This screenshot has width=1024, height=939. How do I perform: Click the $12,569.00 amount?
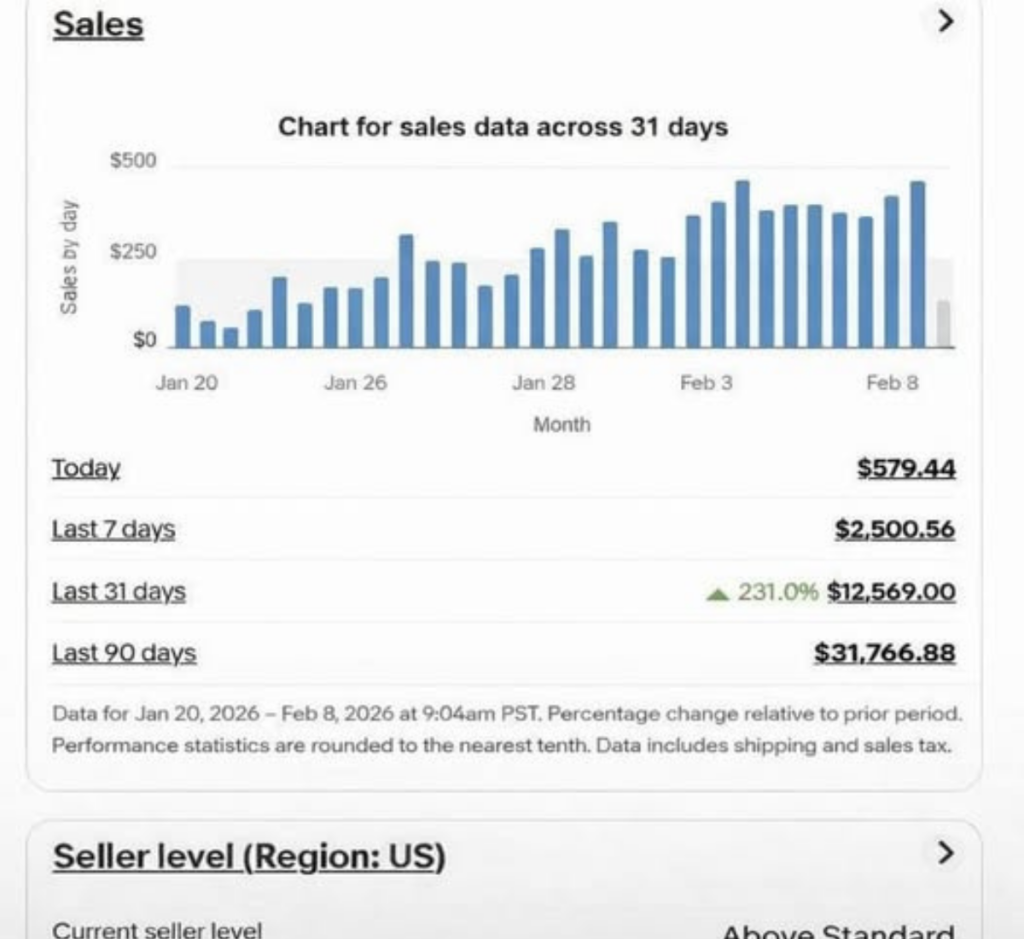(x=891, y=592)
